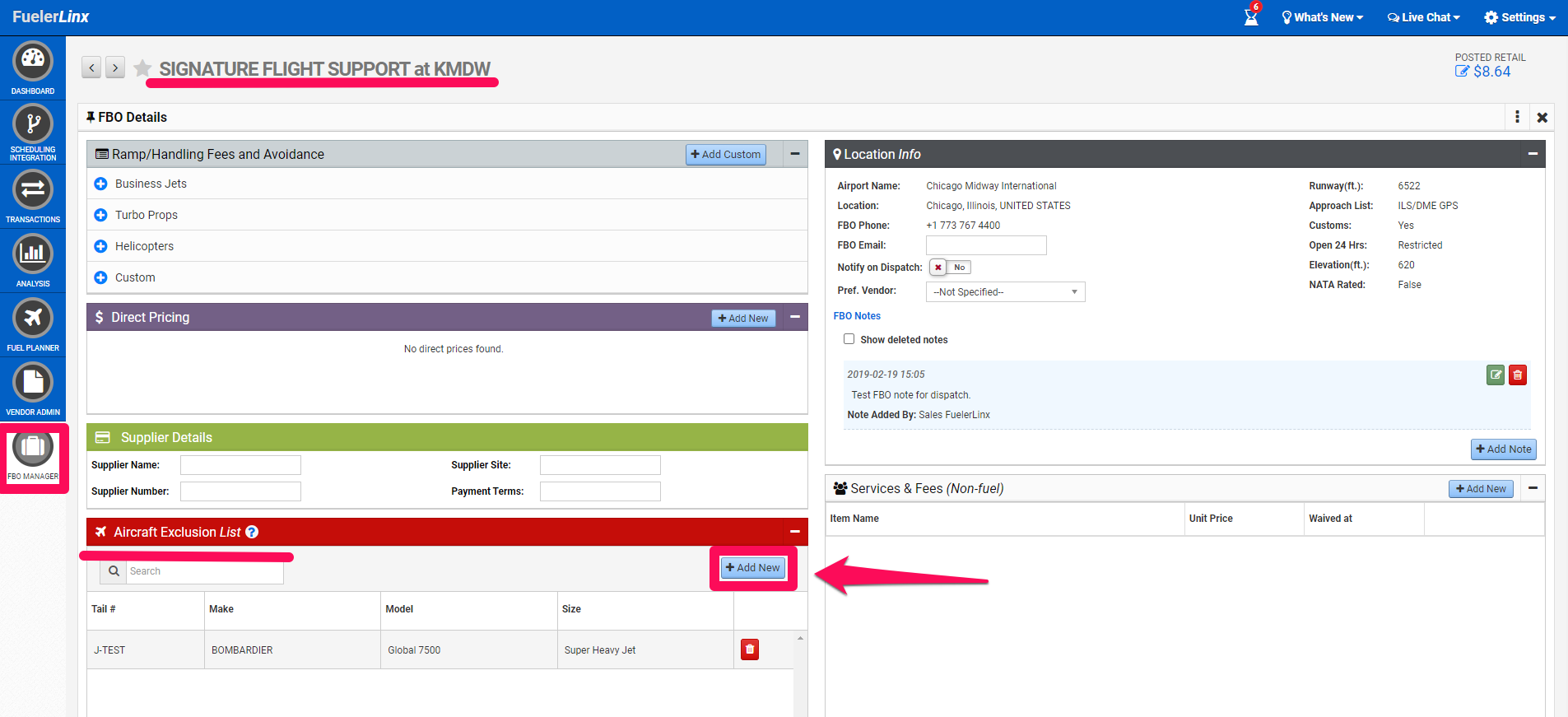Expand the Helicopters fee row
Screen dimensions: 1568x717
point(100,246)
